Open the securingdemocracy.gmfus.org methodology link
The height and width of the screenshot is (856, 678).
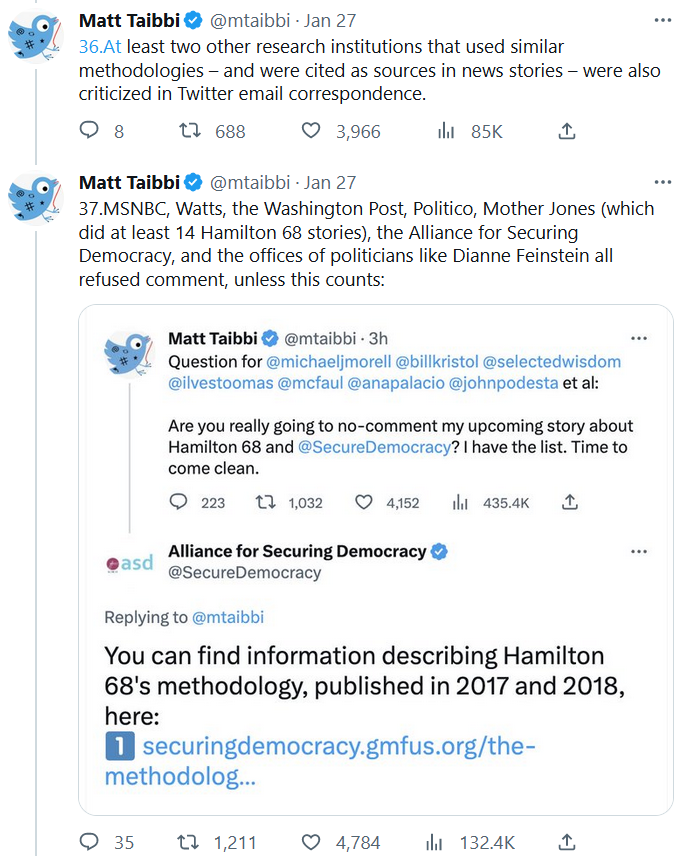click(320, 760)
